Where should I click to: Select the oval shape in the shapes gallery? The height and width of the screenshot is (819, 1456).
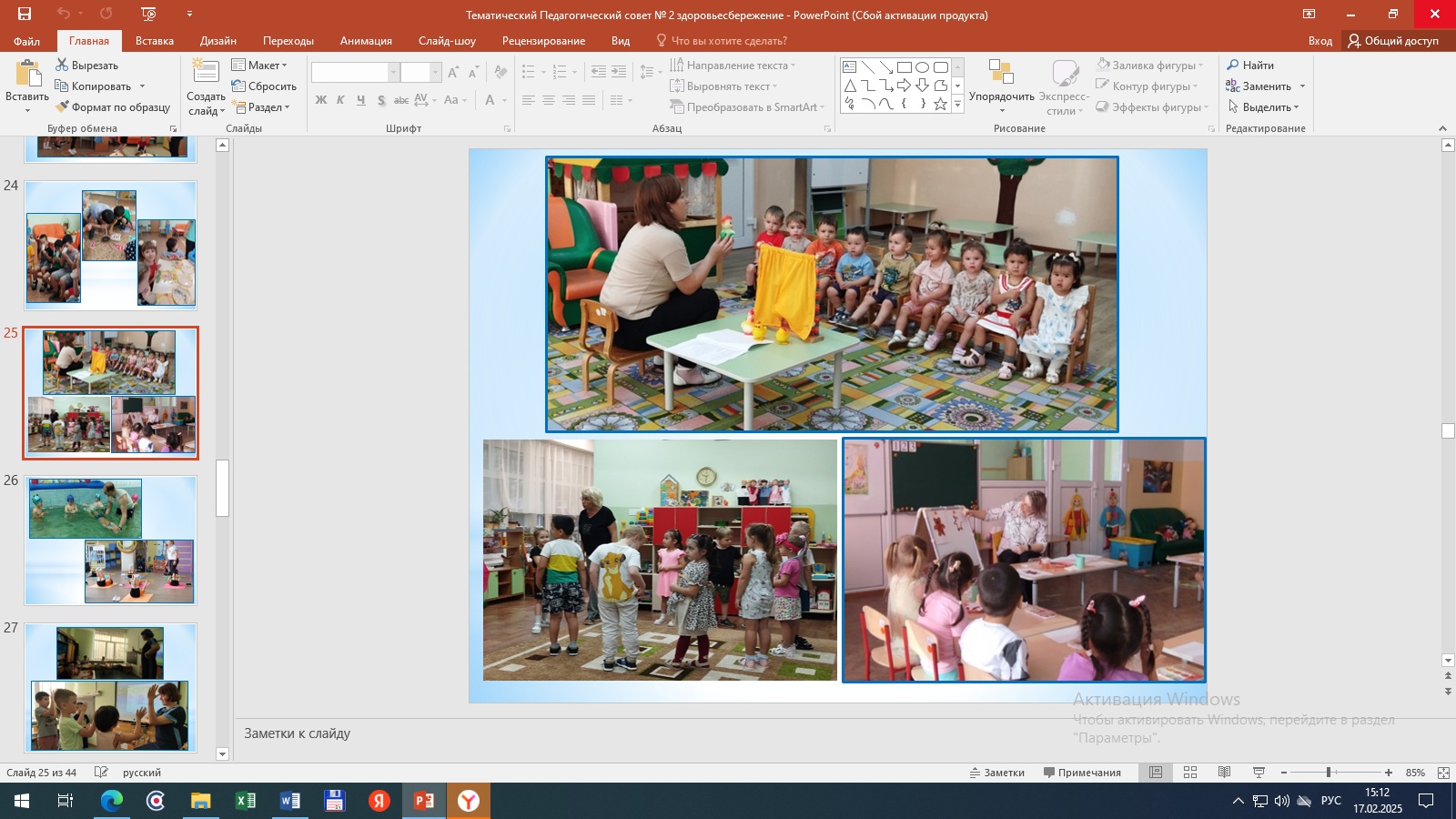tap(923, 67)
